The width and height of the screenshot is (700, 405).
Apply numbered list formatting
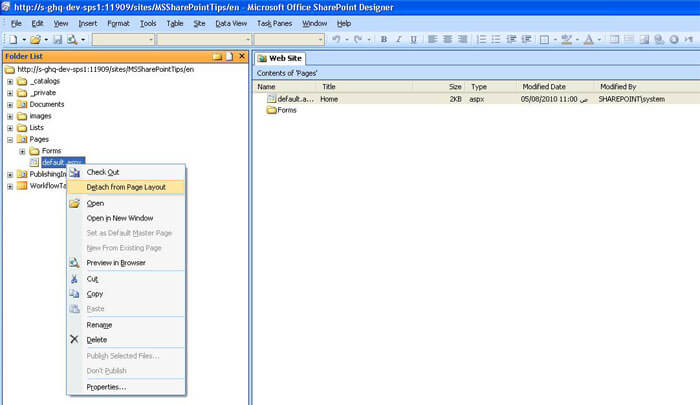[x=481, y=39]
